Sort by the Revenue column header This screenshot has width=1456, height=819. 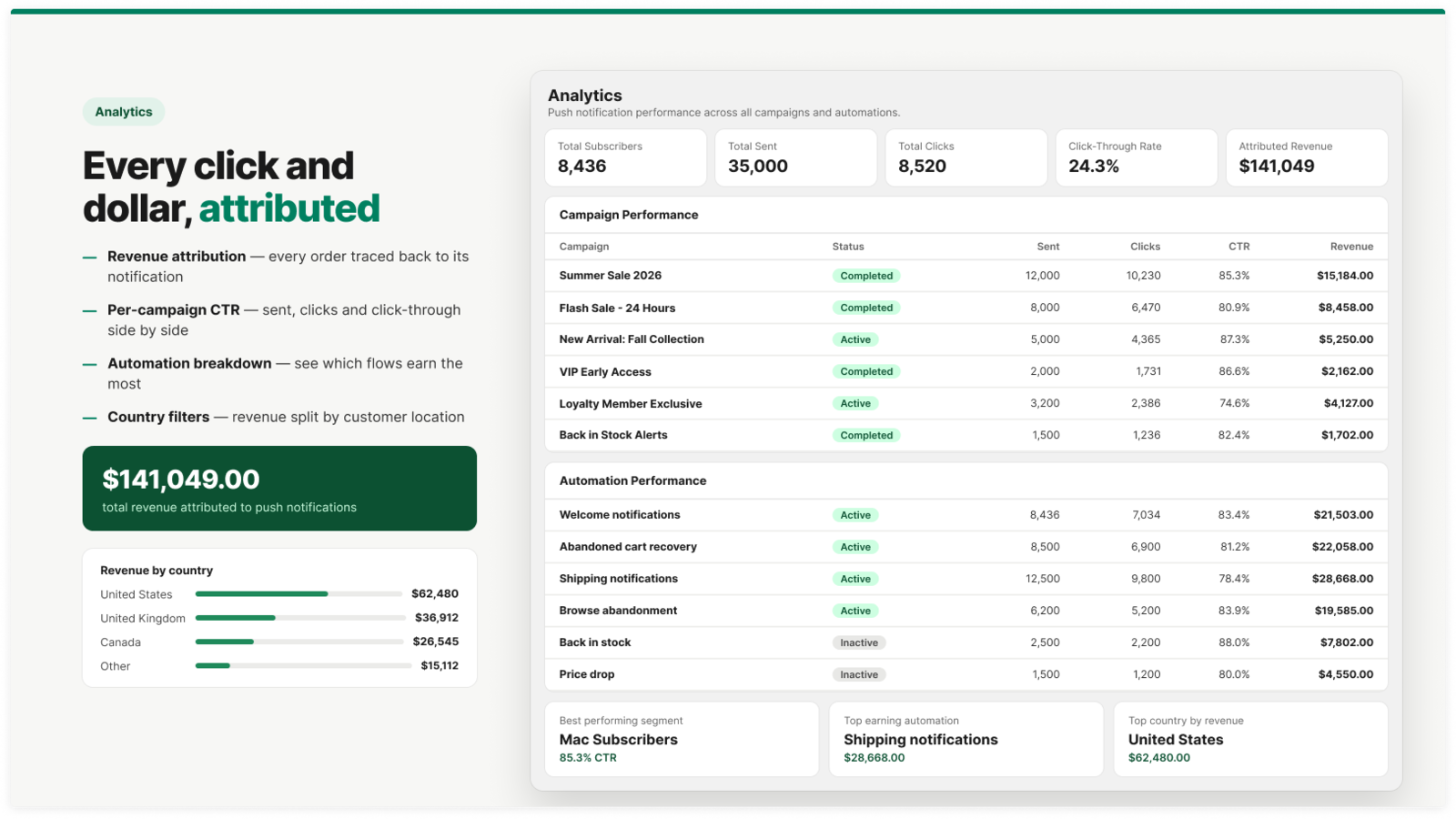click(1351, 247)
